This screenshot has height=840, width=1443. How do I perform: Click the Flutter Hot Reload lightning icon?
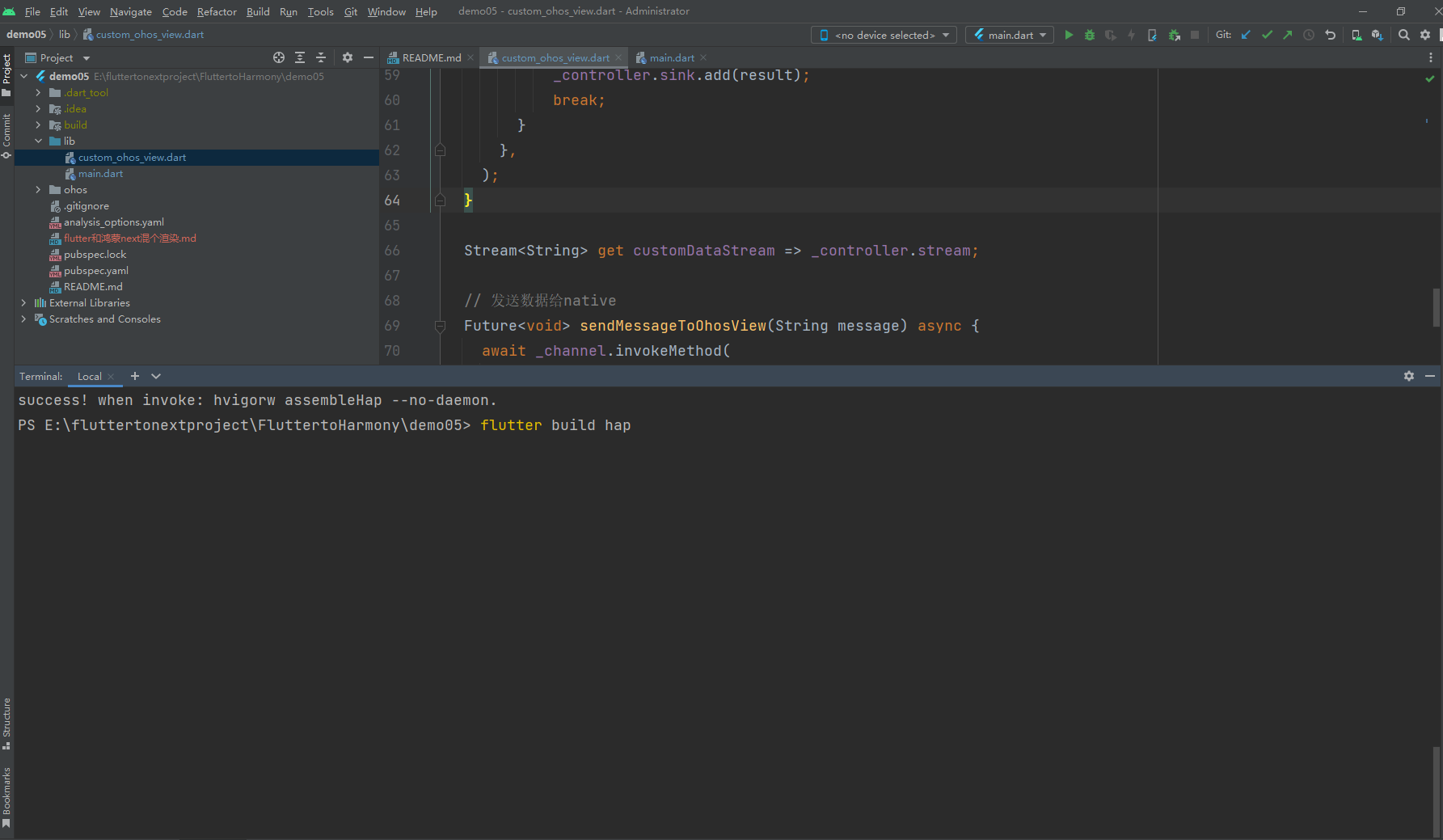(1131, 35)
